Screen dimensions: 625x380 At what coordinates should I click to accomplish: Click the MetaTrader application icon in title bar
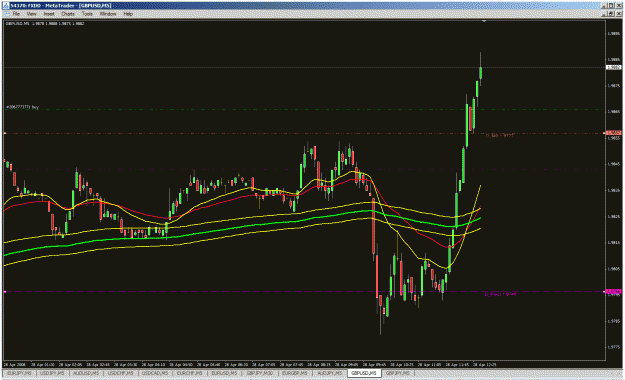pyautogui.click(x=6, y=6)
